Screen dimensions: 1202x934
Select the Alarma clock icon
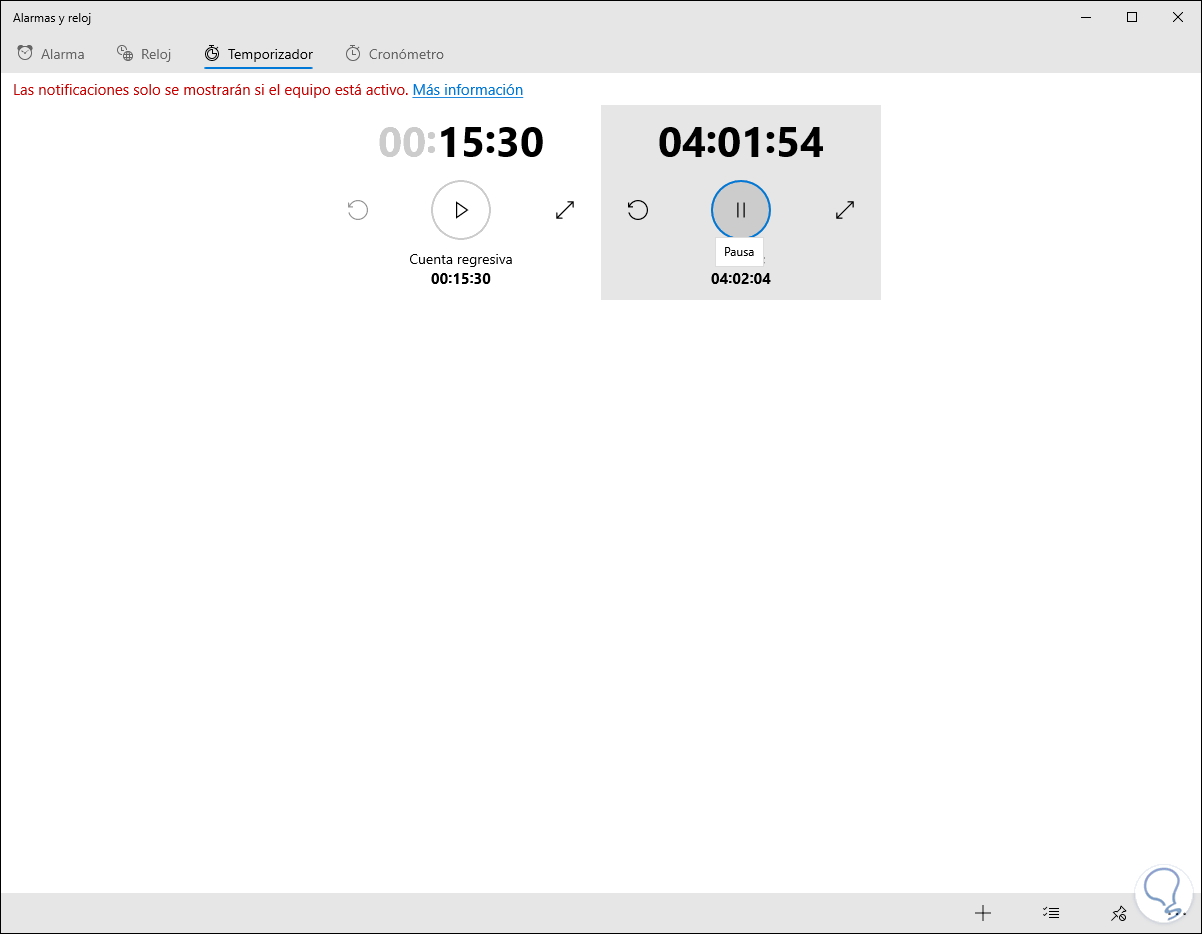(23, 53)
